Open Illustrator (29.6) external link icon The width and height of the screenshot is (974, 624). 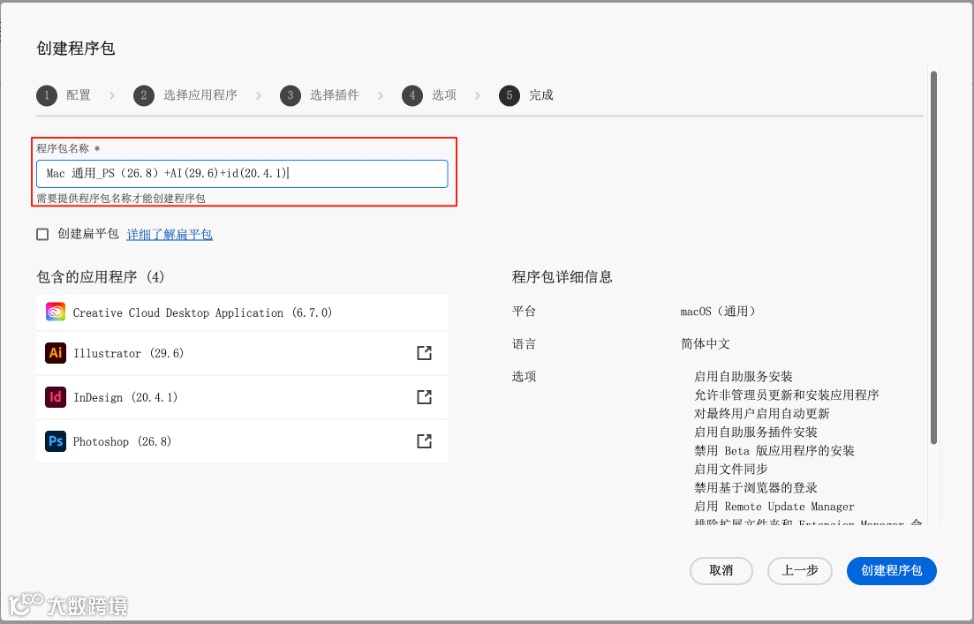(424, 353)
